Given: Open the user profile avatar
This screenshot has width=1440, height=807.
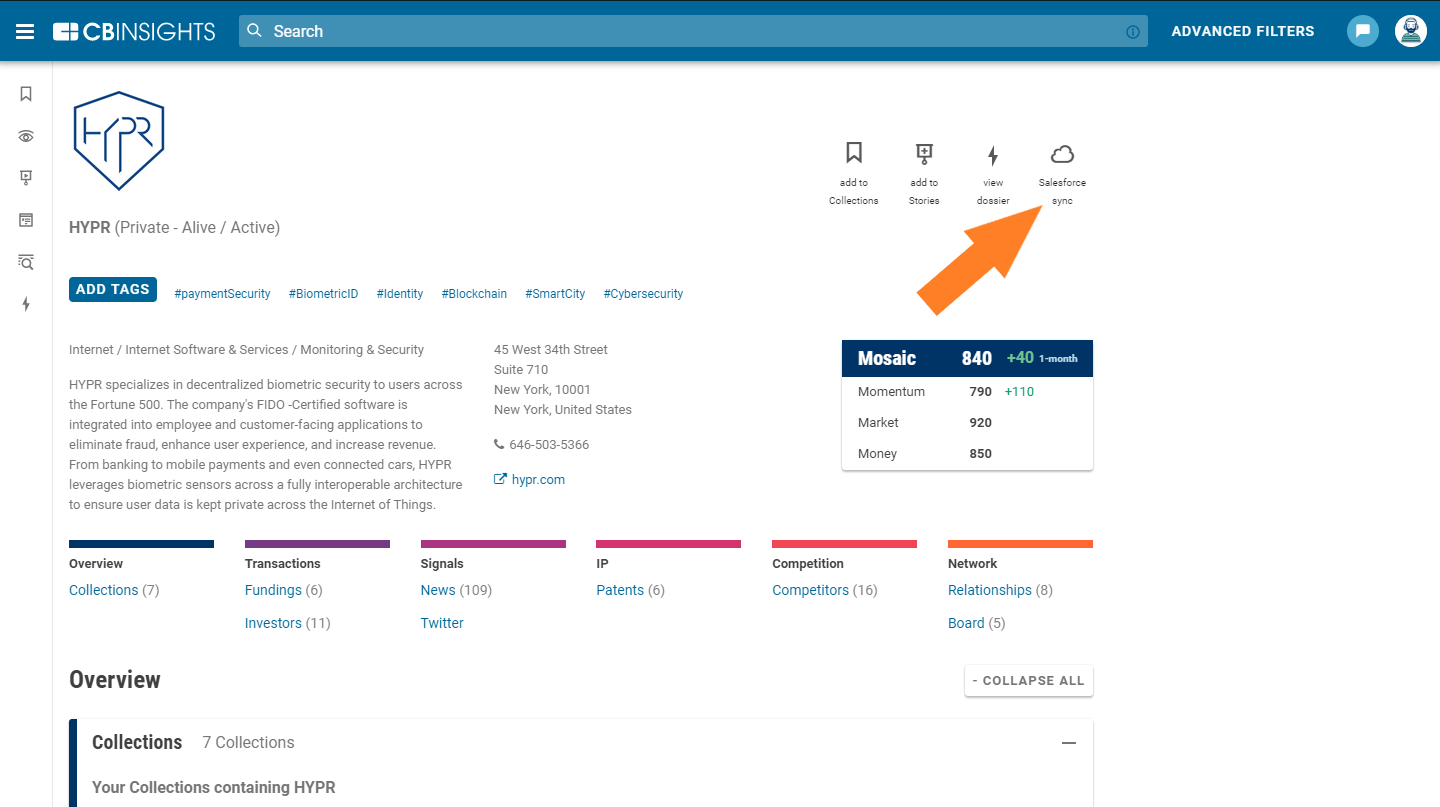Looking at the screenshot, I should tap(1410, 31).
